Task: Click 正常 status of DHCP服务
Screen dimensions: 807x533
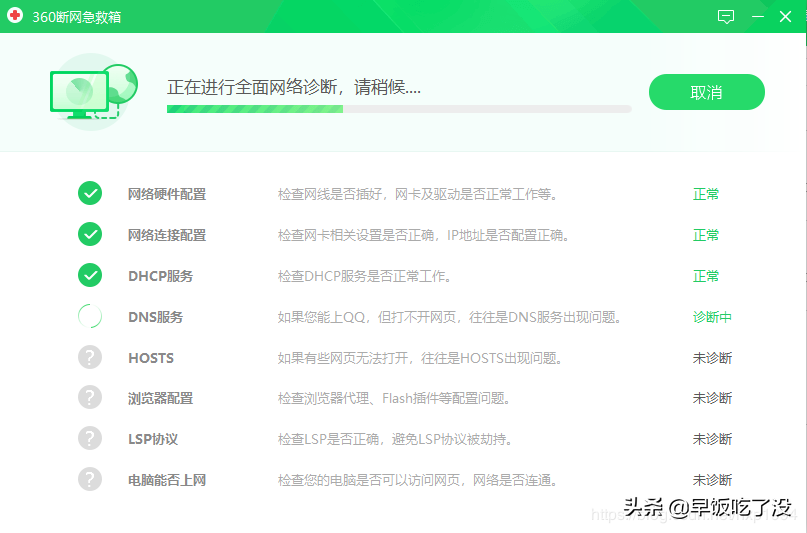Action: pos(706,276)
